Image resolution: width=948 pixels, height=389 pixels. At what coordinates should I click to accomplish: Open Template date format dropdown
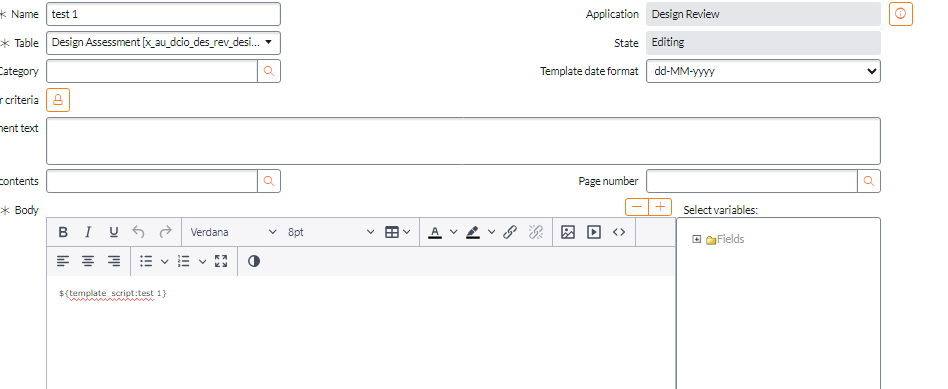tap(763, 71)
